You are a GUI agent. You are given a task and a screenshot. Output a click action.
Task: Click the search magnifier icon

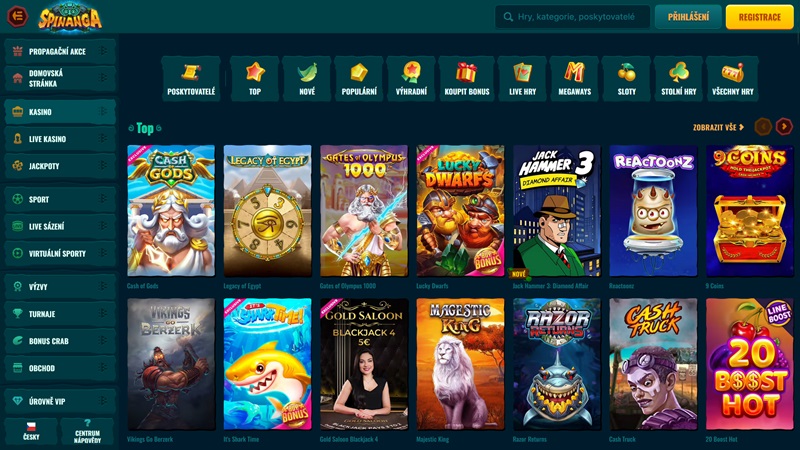tap(508, 17)
